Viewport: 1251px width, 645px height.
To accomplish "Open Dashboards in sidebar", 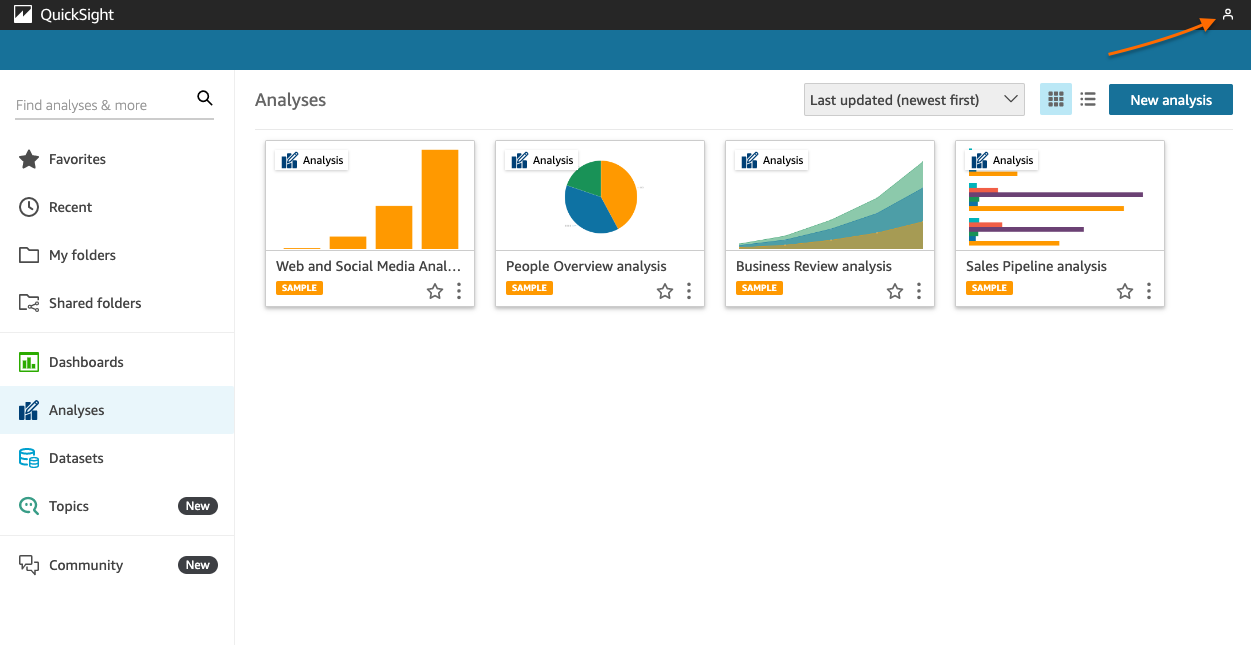I will (x=117, y=362).
